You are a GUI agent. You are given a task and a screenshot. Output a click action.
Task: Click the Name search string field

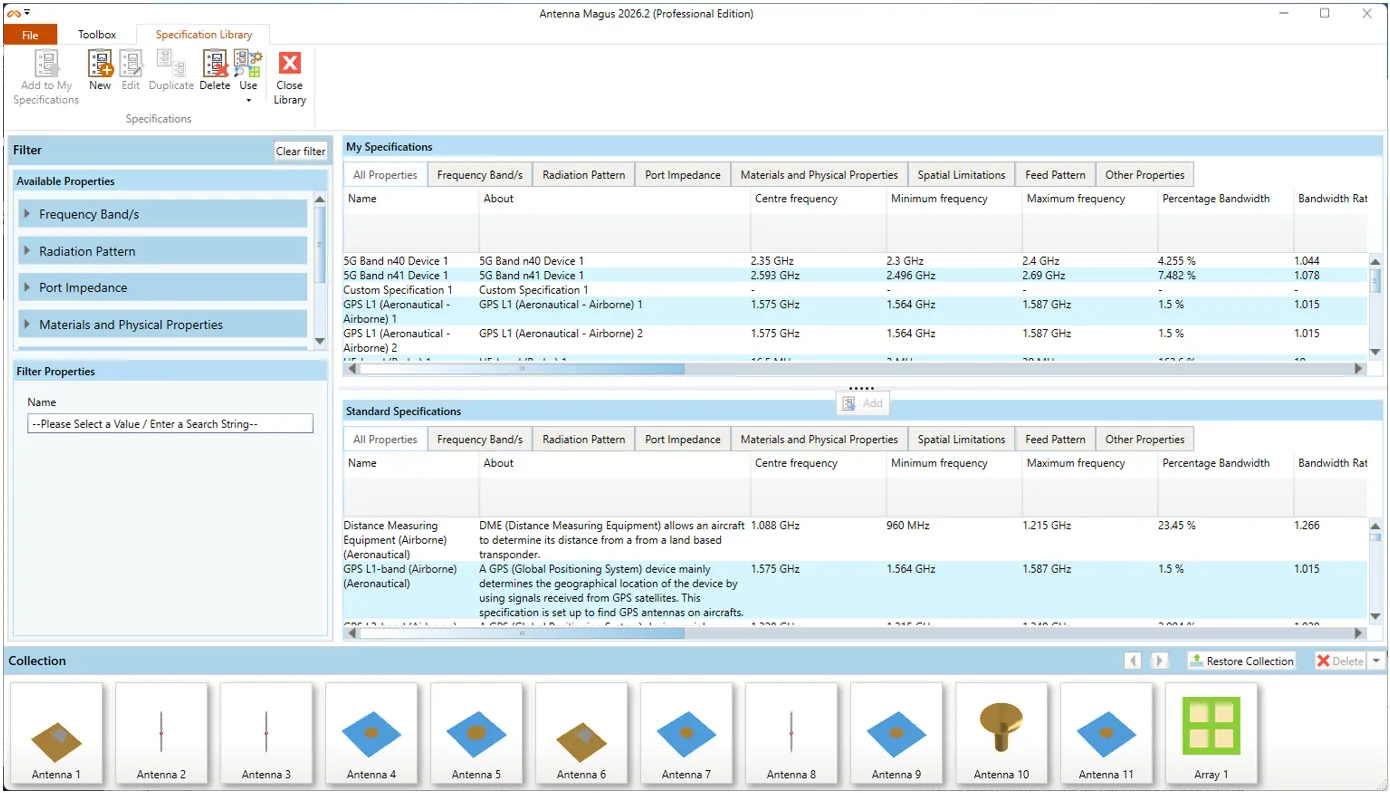[170, 424]
